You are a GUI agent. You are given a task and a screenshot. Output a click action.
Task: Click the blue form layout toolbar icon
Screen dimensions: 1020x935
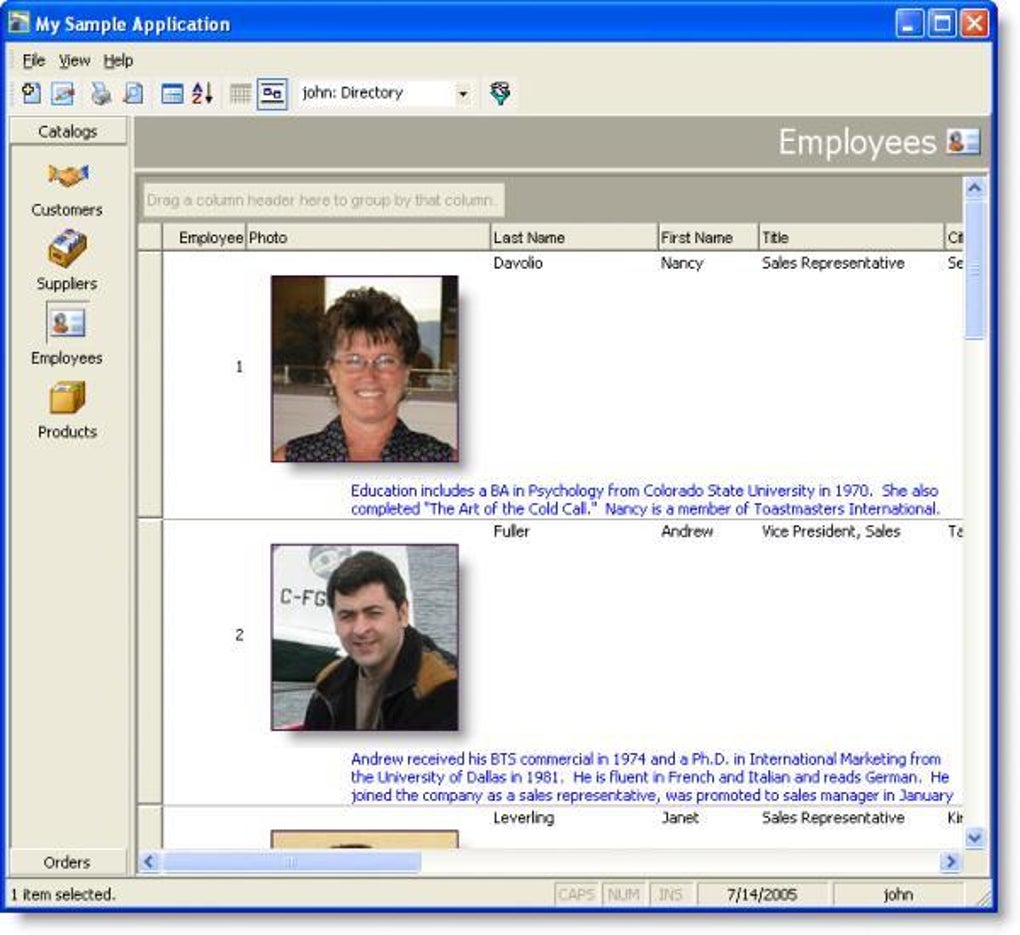click(172, 93)
